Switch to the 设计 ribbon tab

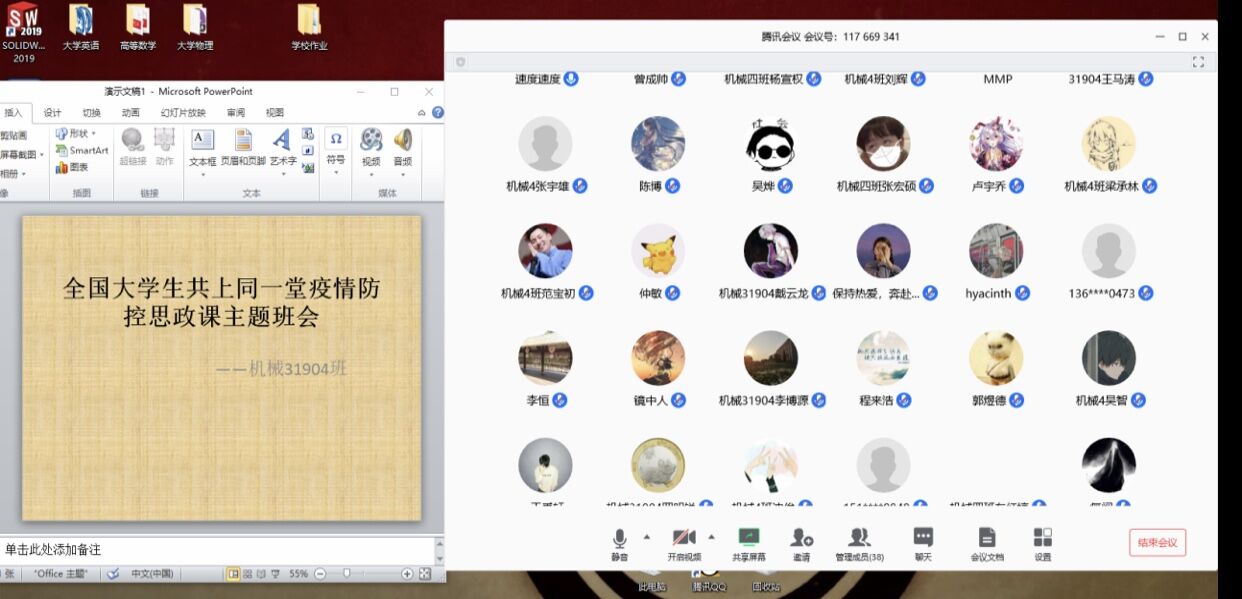[52, 113]
